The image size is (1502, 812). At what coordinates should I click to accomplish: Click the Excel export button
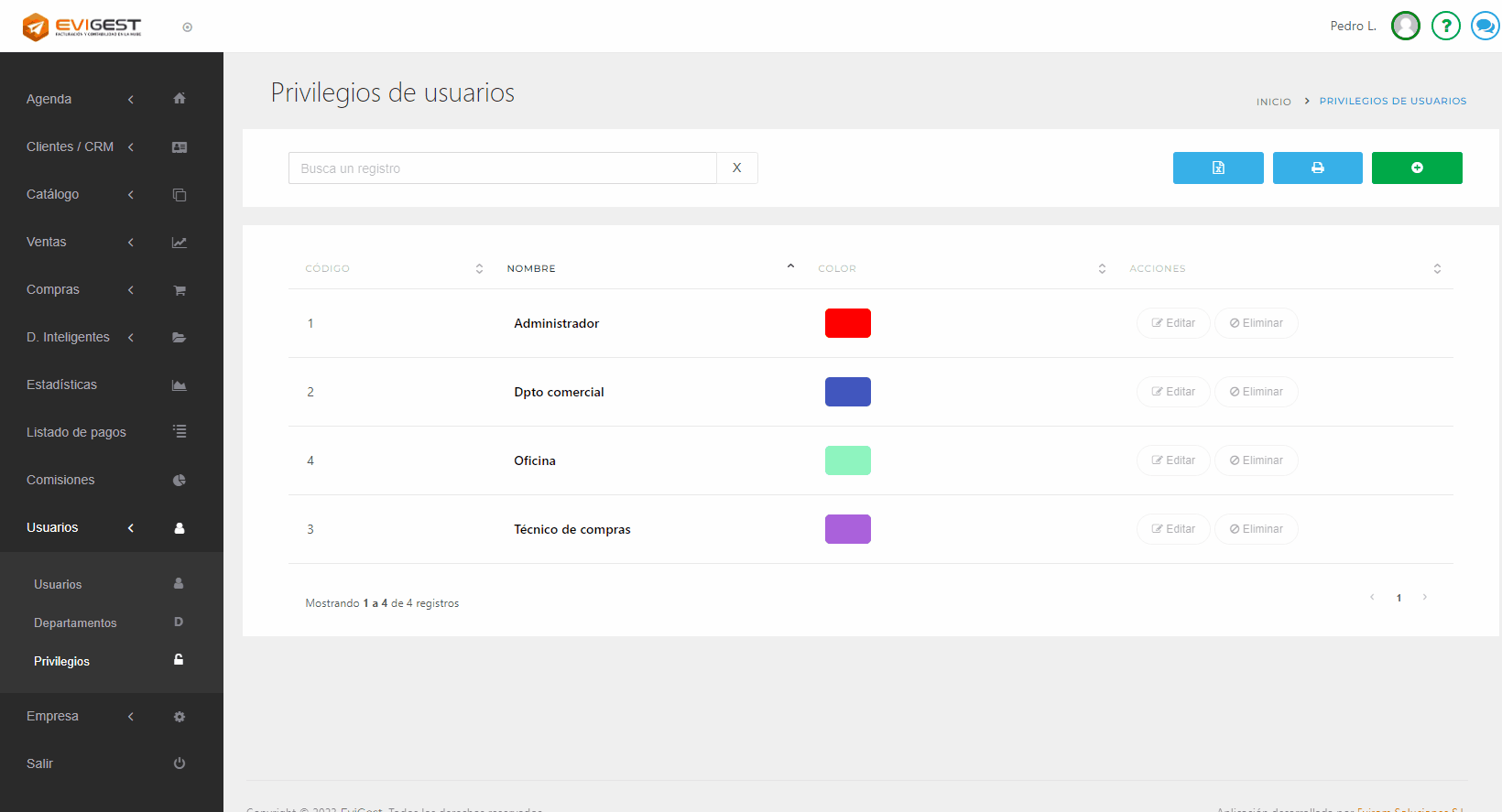point(1218,168)
